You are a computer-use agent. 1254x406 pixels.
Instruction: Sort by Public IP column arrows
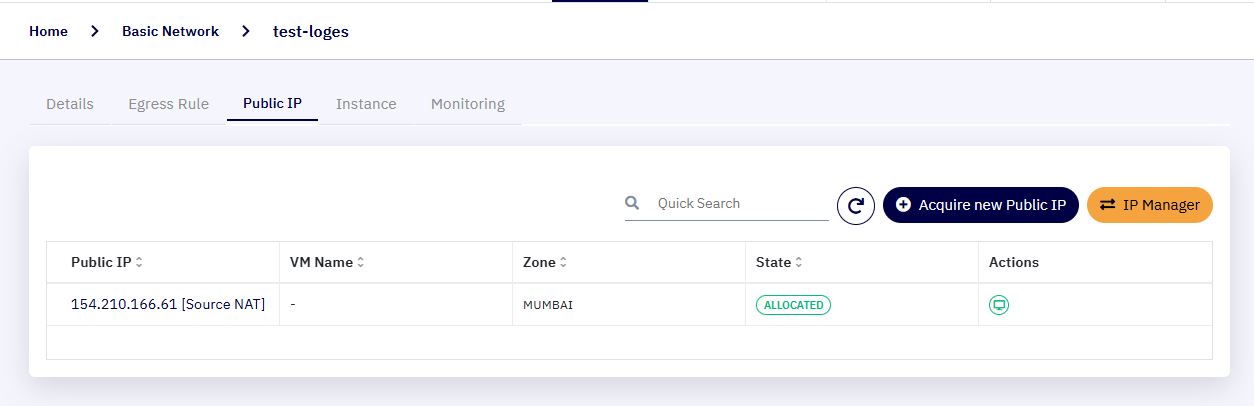pos(139,263)
